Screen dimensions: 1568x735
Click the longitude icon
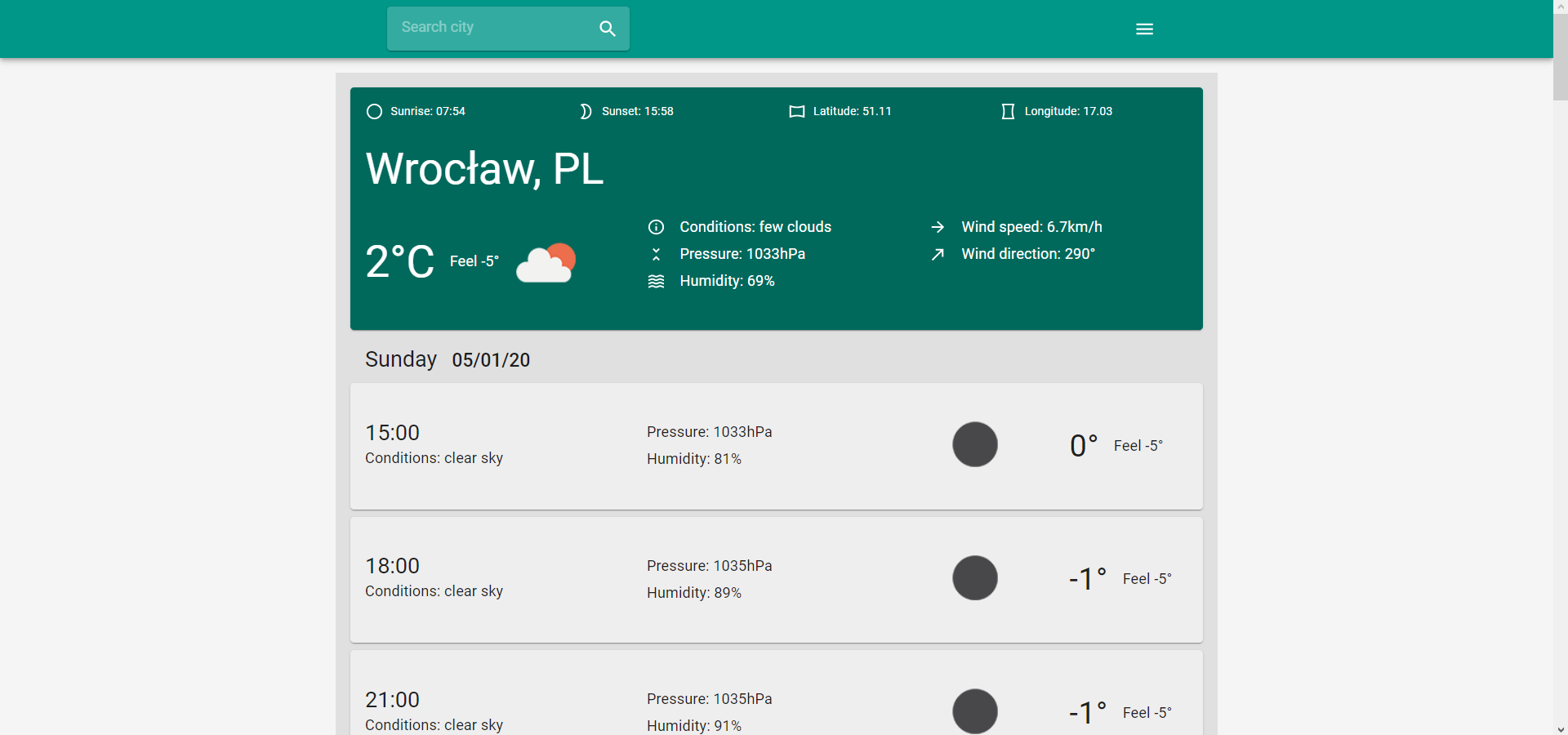[1008, 111]
